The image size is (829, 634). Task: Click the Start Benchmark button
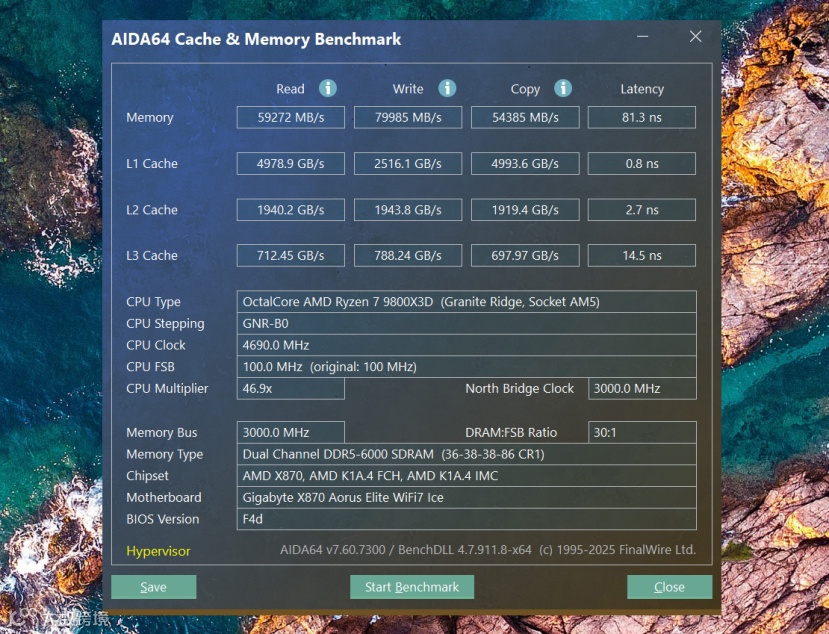[412, 587]
